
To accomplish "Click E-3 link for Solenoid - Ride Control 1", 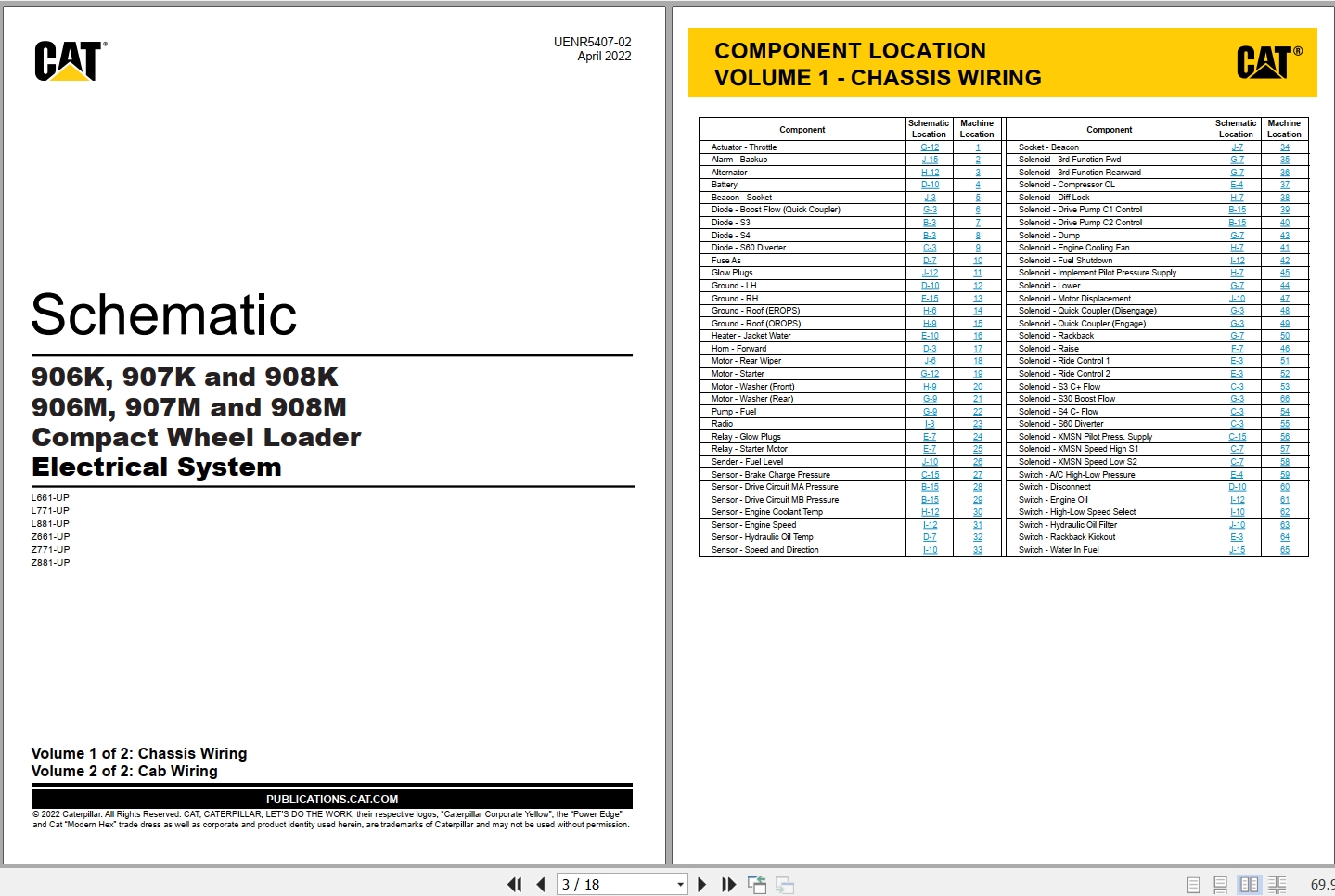I will pyautogui.click(x=1238, y=361).
